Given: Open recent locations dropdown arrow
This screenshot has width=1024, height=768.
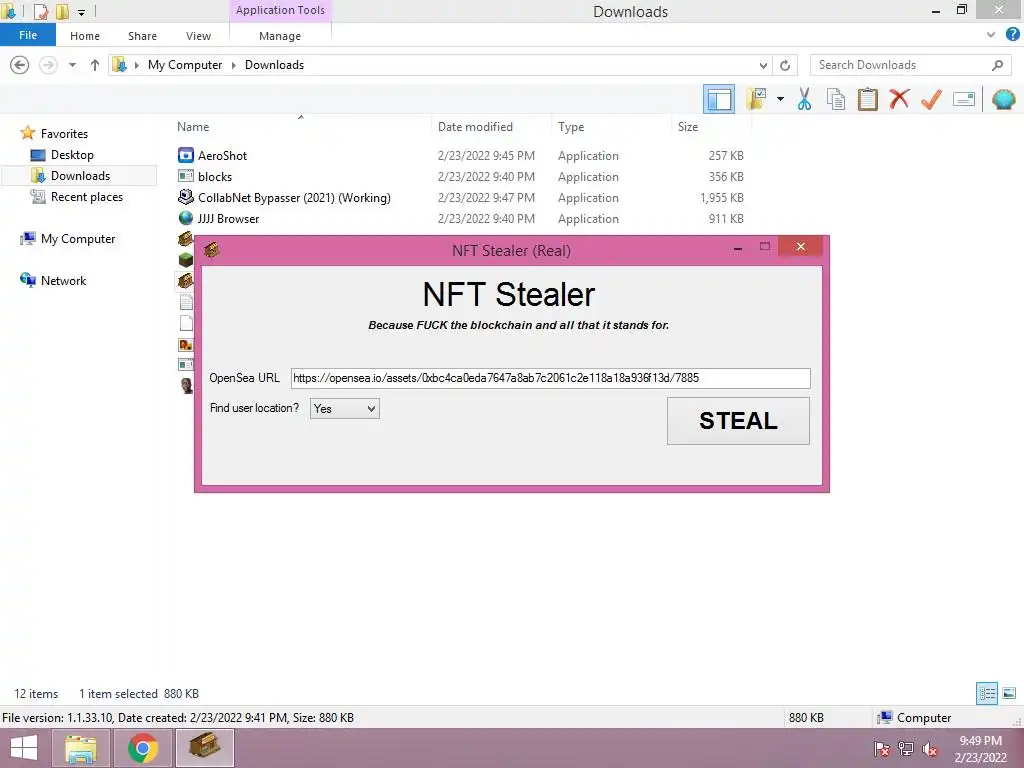Looking at the screenshot, I should pyautogui.click(x=72, y=65).
